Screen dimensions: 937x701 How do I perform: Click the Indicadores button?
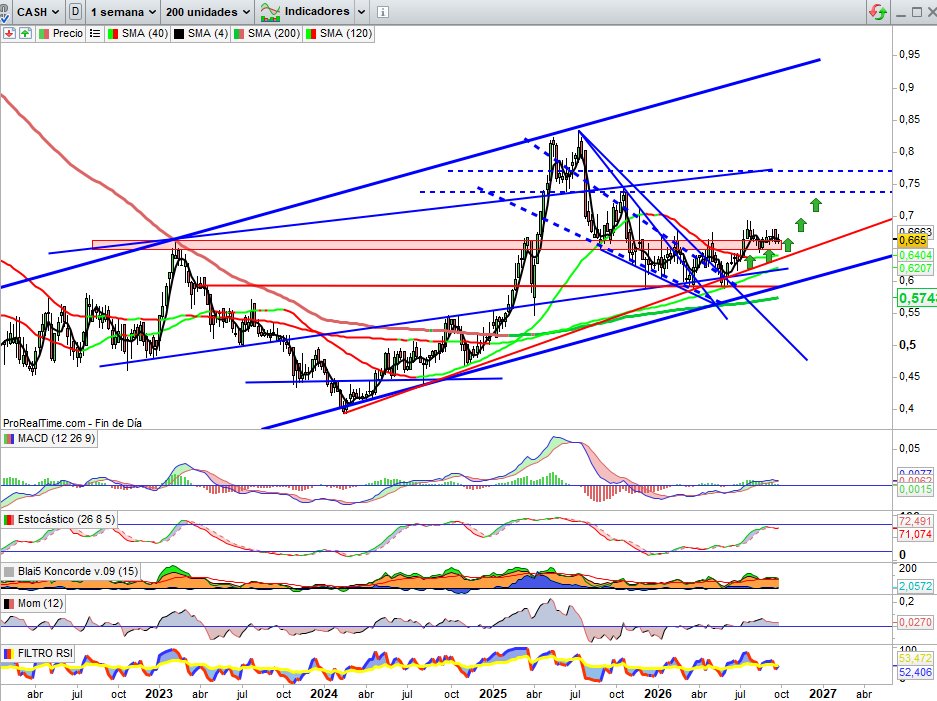[x=317, y=11]
